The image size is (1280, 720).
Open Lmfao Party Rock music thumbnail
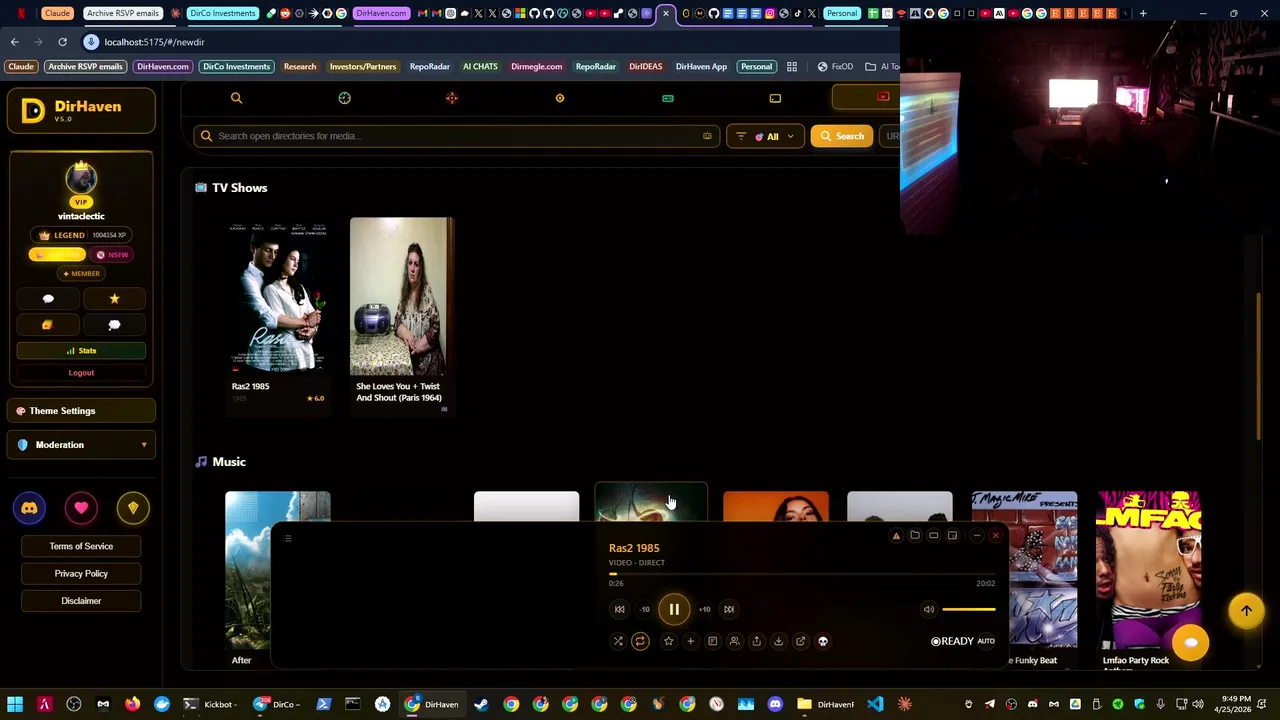click(1148, 570)
